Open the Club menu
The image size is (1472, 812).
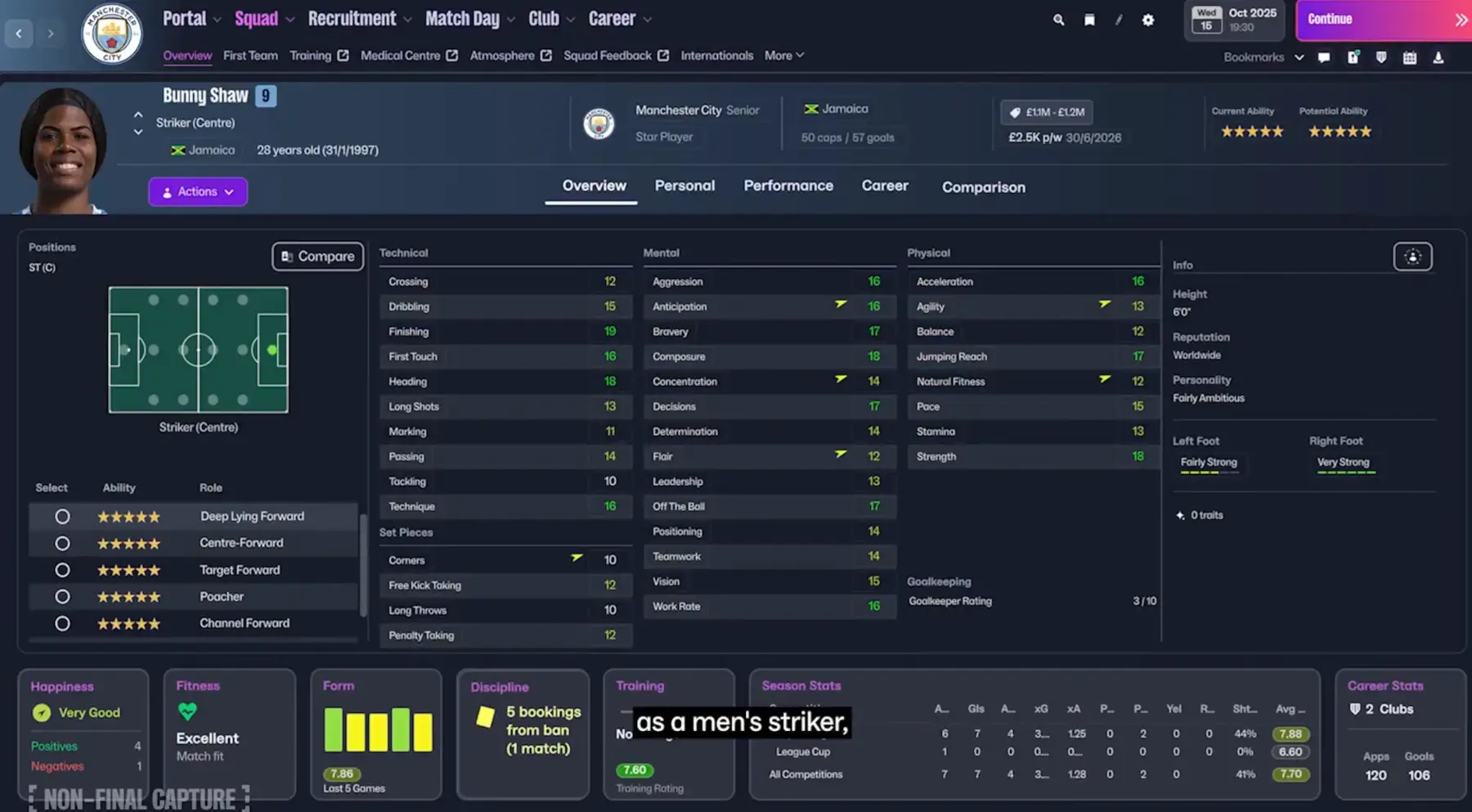551,19
